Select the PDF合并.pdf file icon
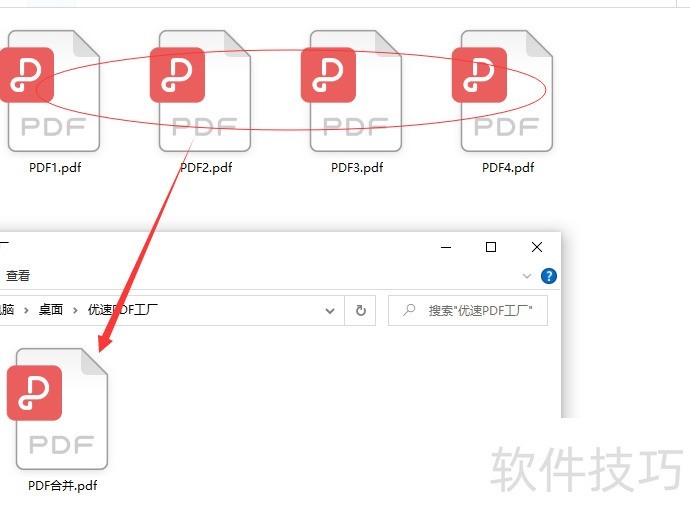690x521 pixels. (x=57, y=409)
